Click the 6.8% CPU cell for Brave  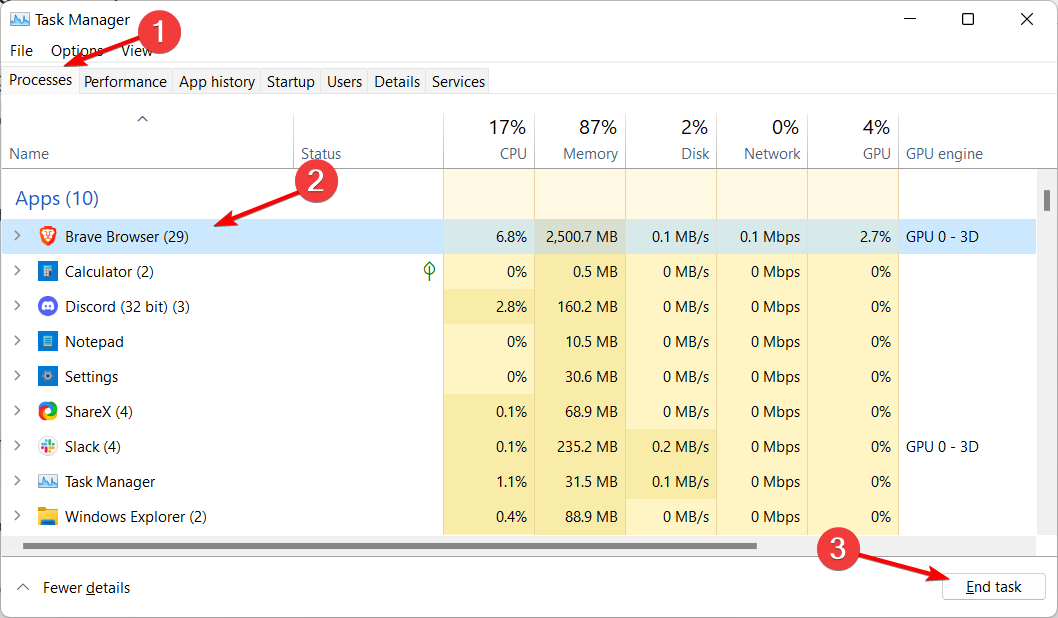[489, 236]
